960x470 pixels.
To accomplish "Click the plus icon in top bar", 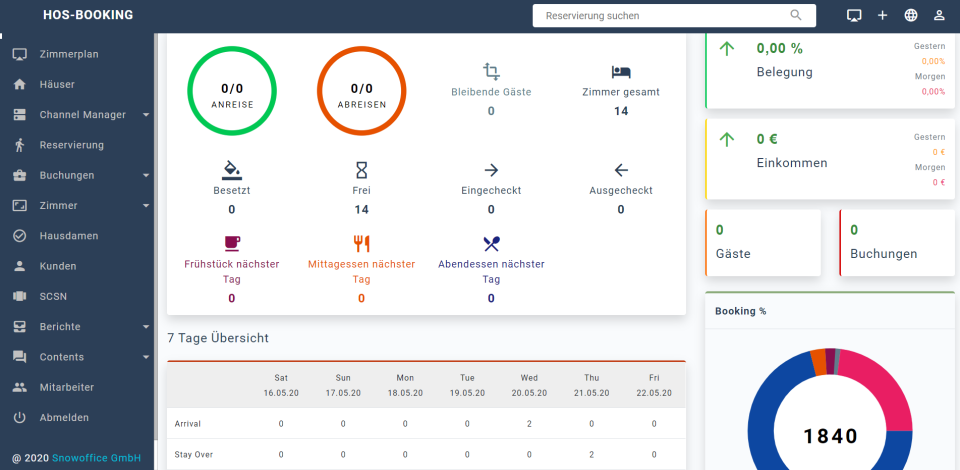I will coord(882,15).
